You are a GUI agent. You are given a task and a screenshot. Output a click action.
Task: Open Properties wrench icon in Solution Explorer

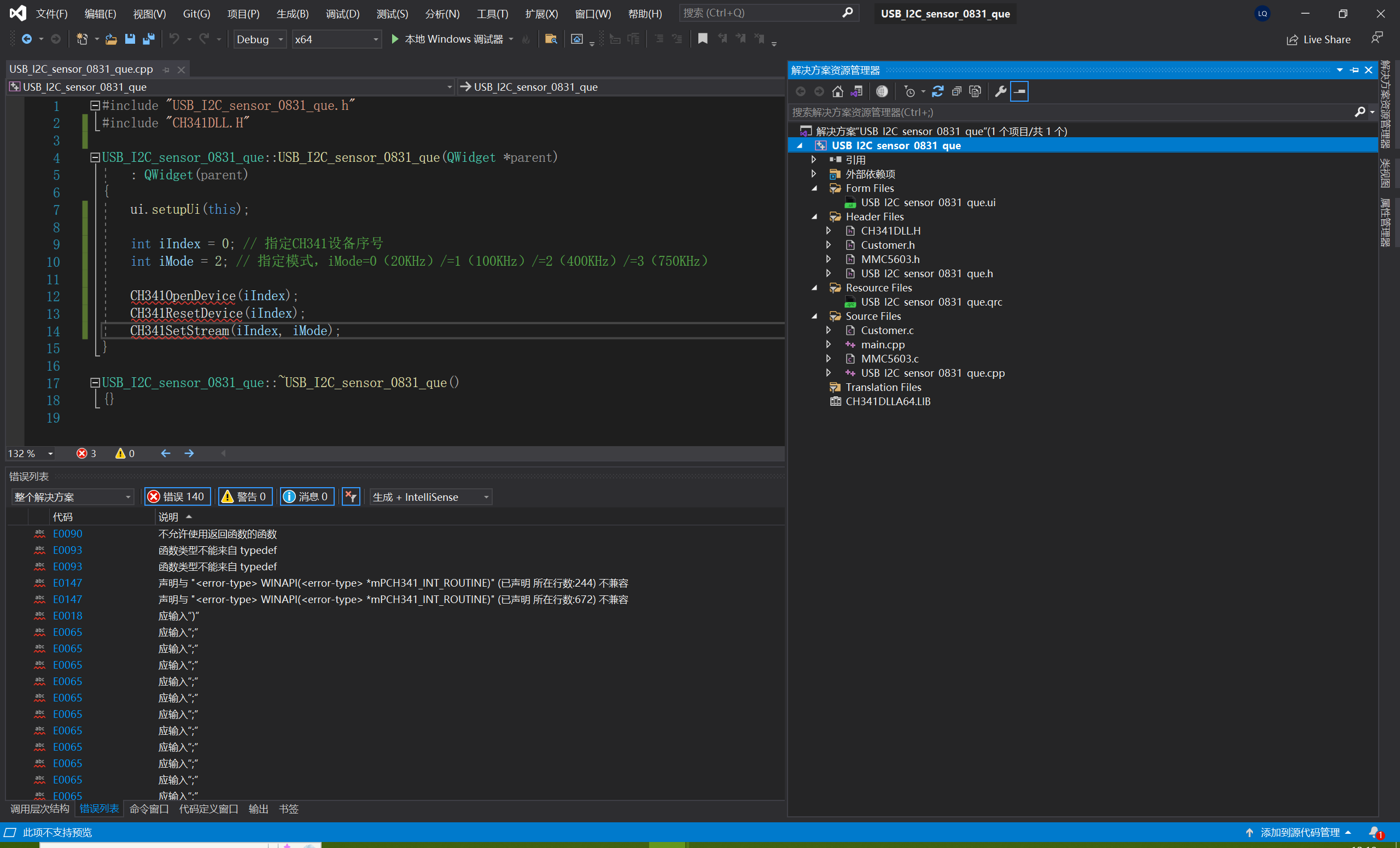click(1001, 91)
